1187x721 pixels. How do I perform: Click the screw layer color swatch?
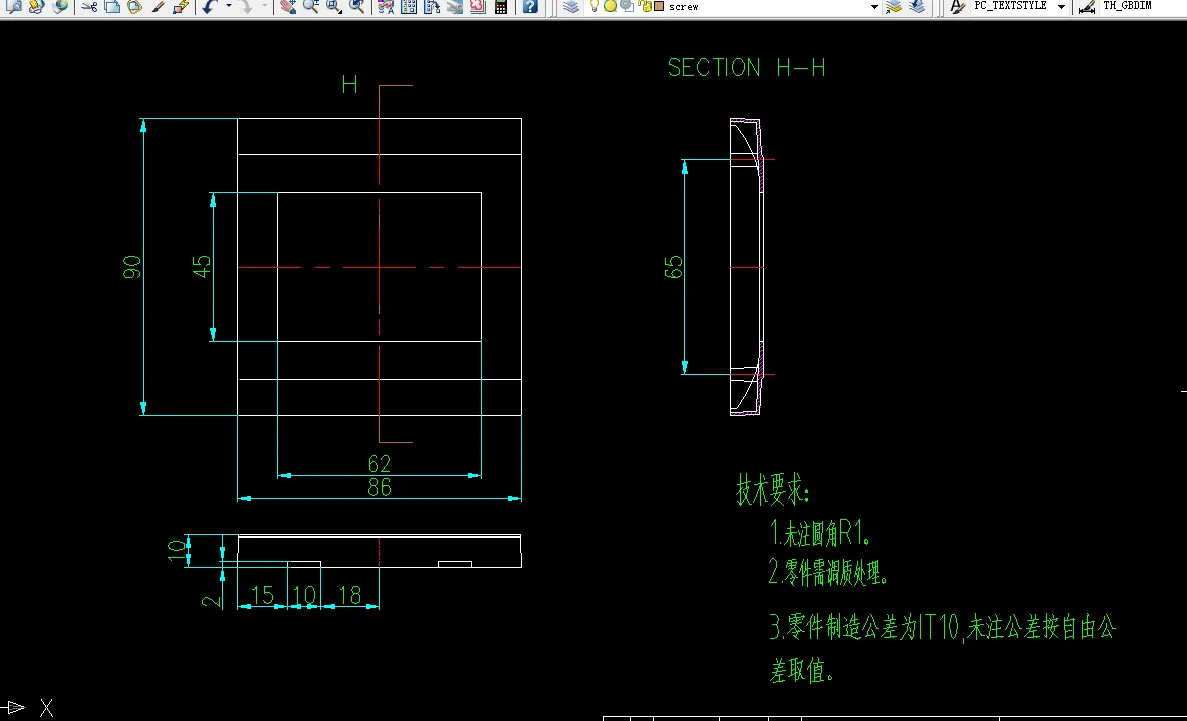point(659,6)
